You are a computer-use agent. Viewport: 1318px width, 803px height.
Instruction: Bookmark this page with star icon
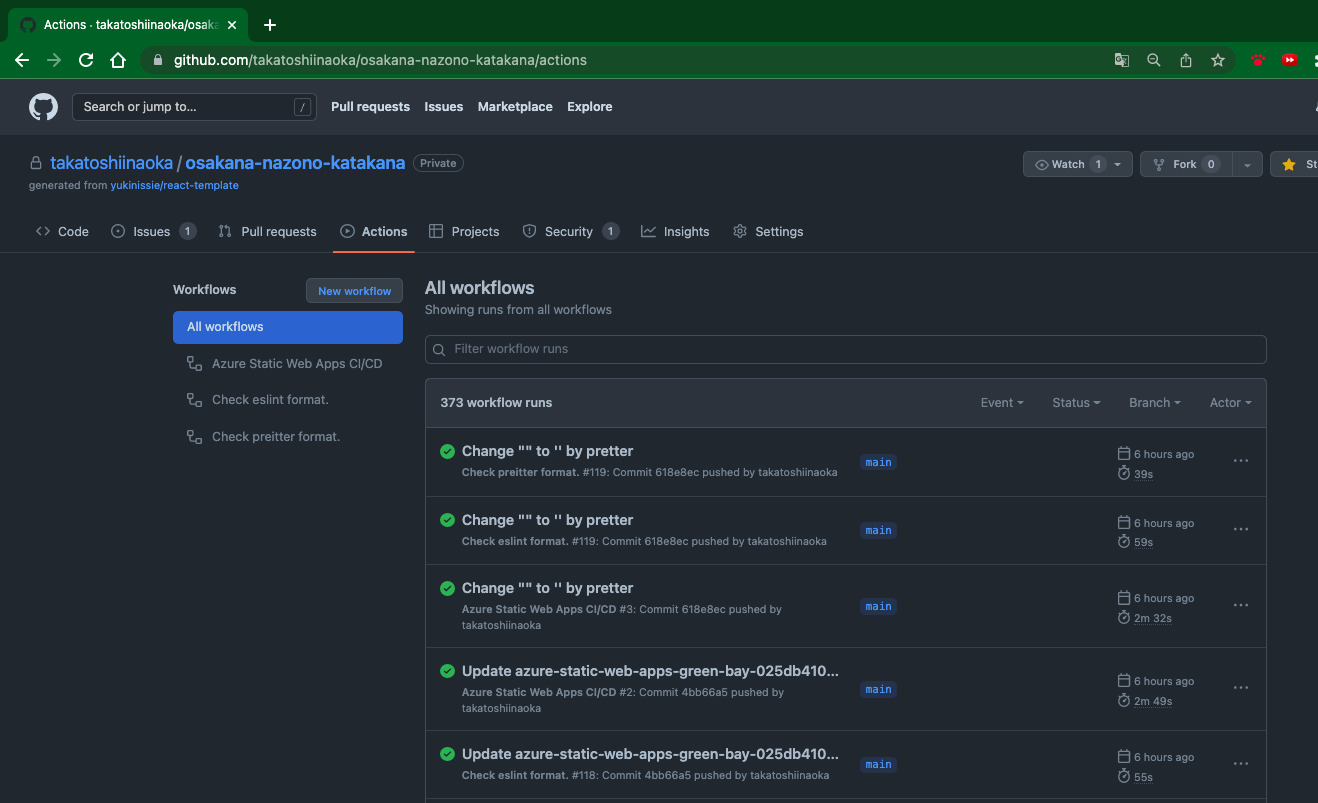[x=1218, y=60]
